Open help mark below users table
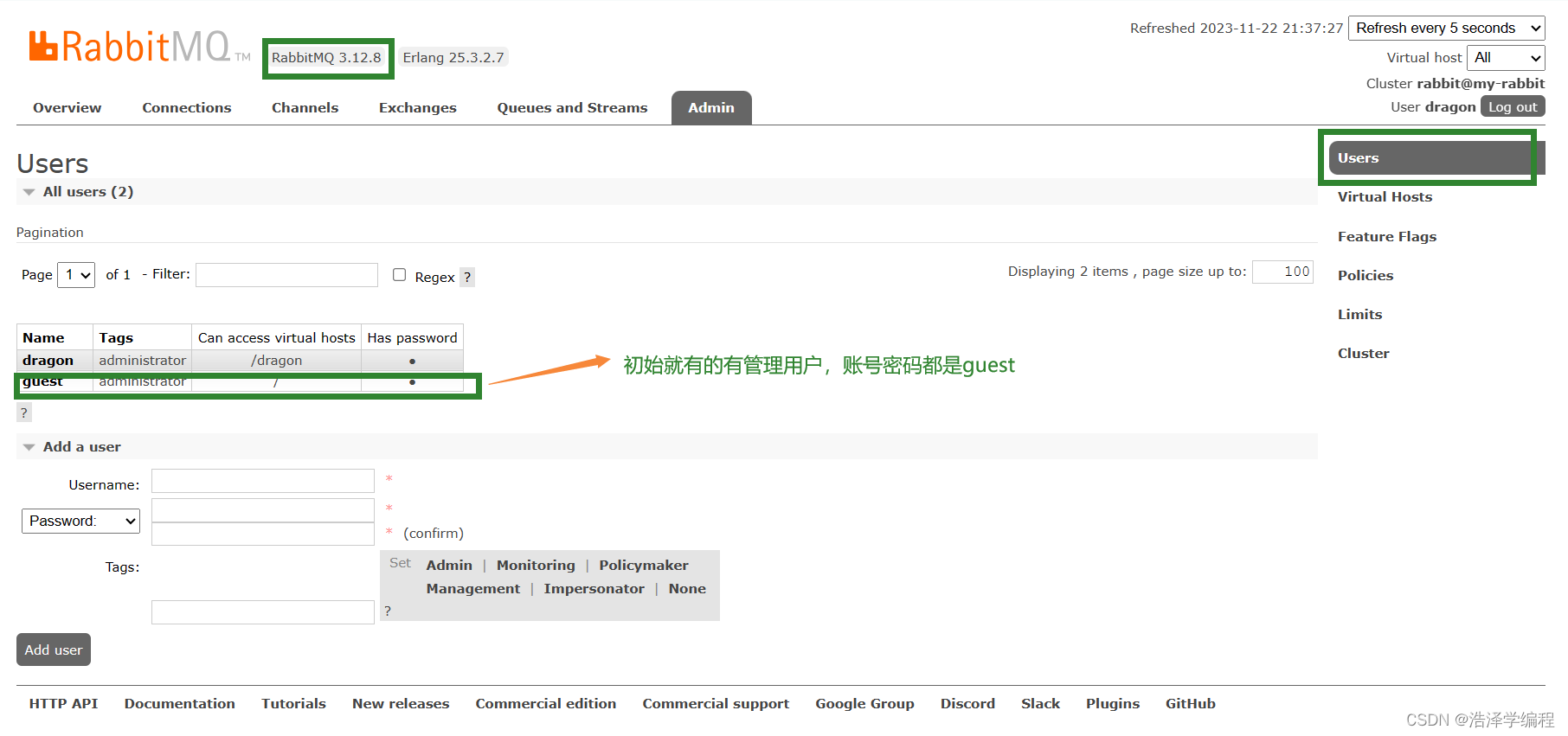Image resolution: width=1568 pixels, height=736 pixels. 24,413
